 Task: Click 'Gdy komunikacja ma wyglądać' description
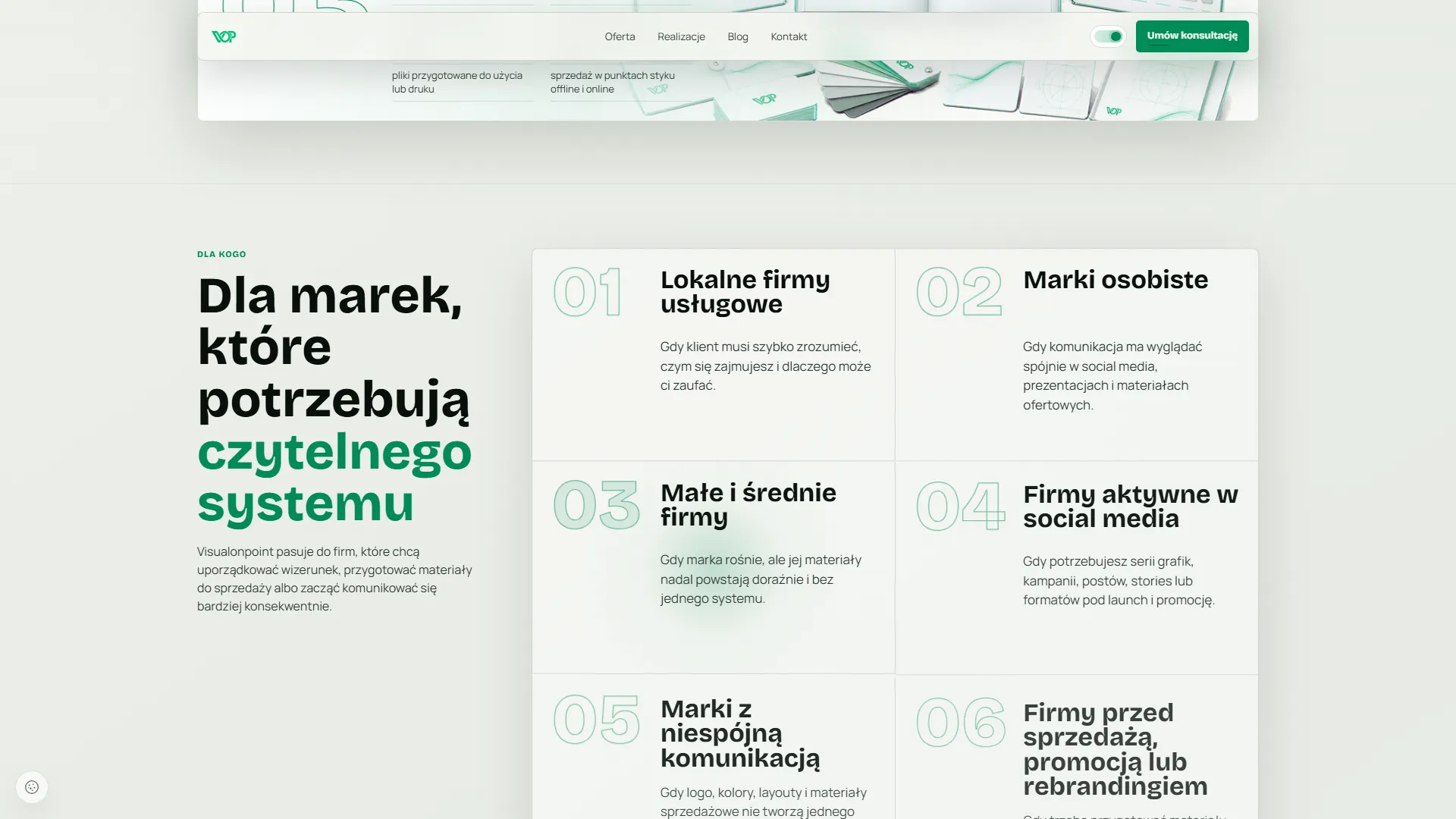pos(1112,375)
